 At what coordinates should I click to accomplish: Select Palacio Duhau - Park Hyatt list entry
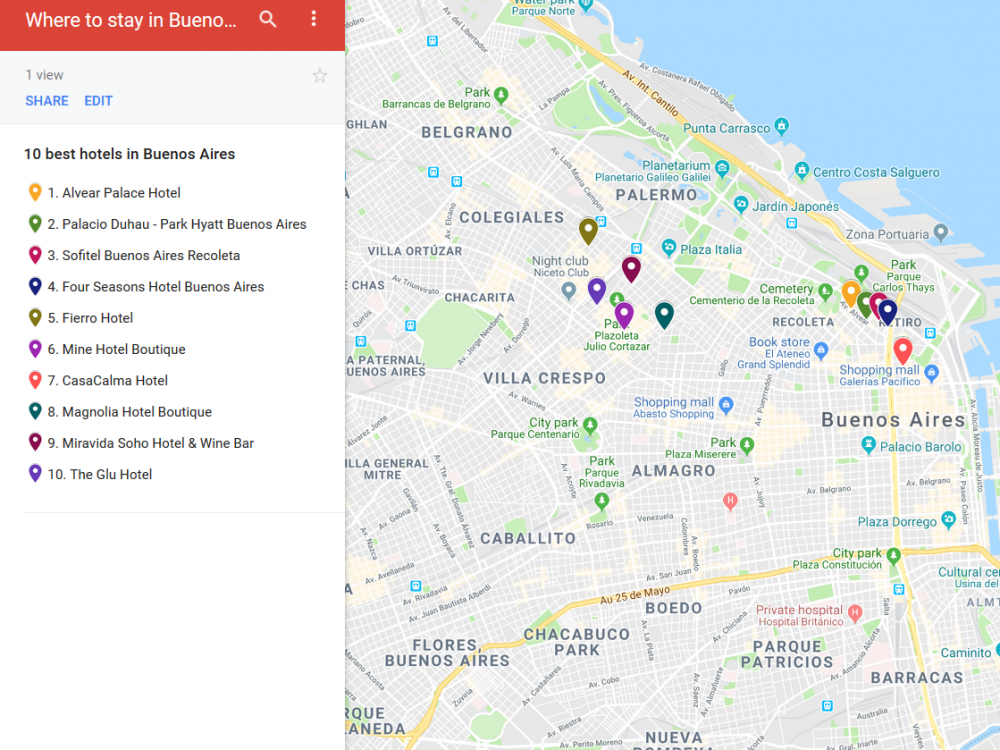pyautogui.click(x=184, y=224)
